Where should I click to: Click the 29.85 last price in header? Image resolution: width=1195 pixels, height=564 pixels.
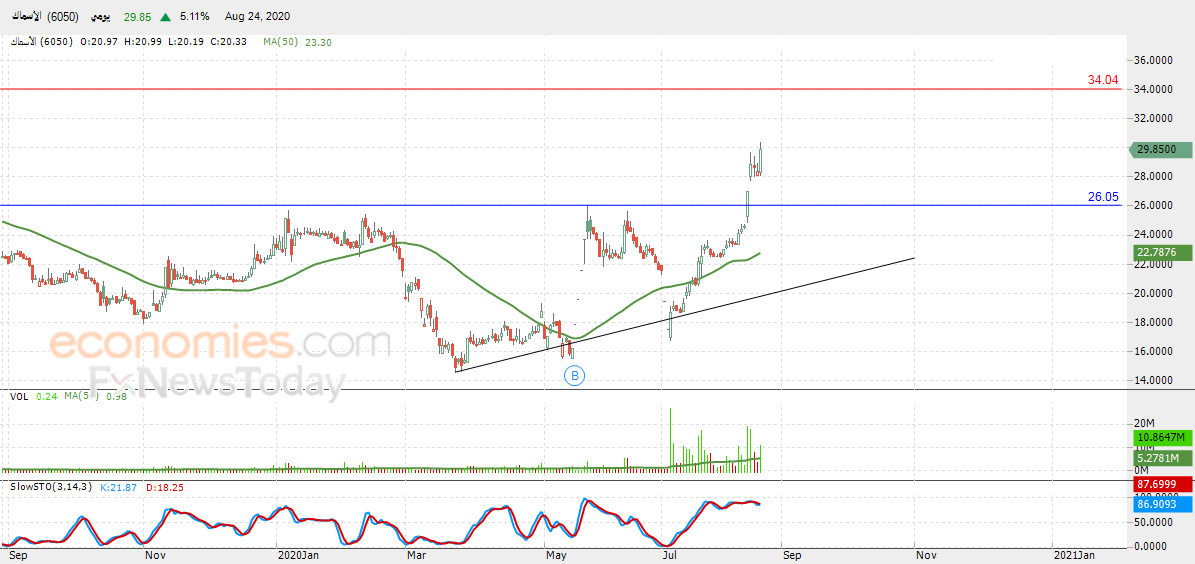click(x=138, y=17)
